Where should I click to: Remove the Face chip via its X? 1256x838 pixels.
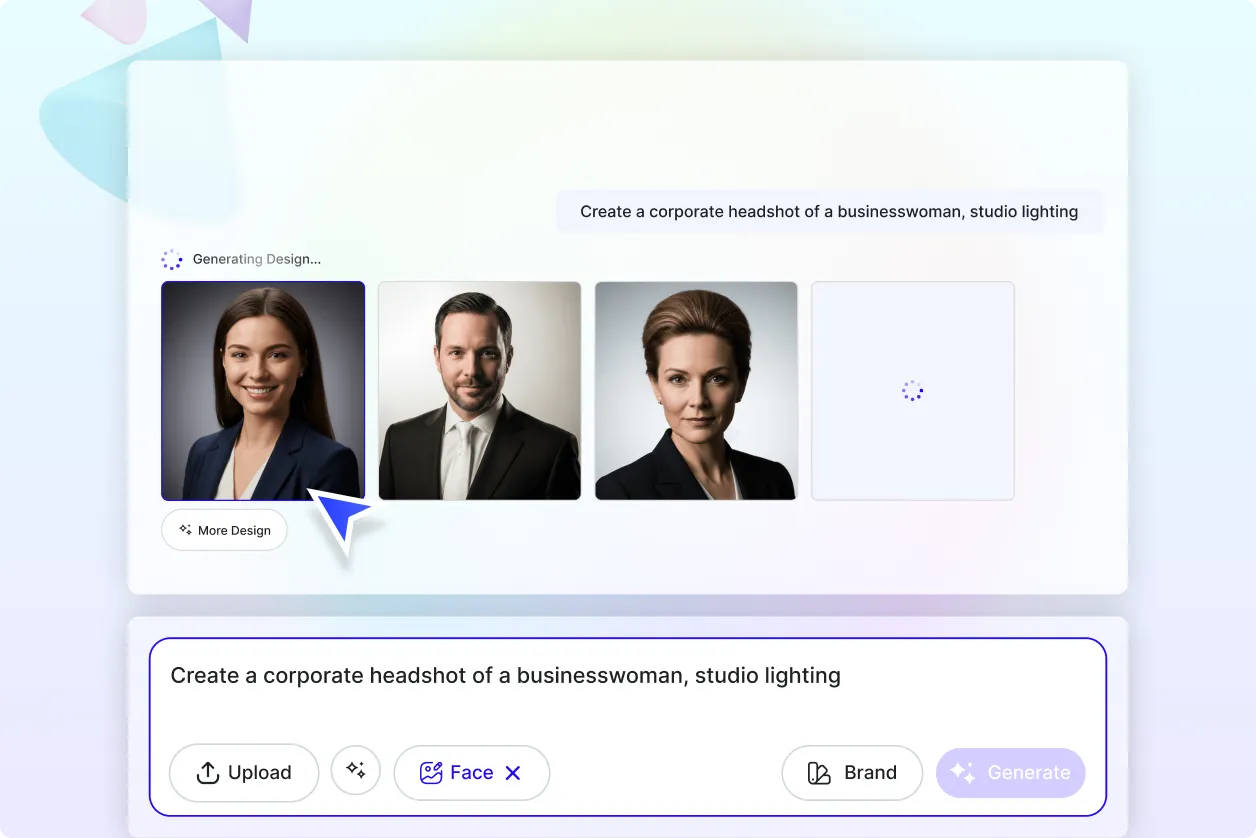512,772
